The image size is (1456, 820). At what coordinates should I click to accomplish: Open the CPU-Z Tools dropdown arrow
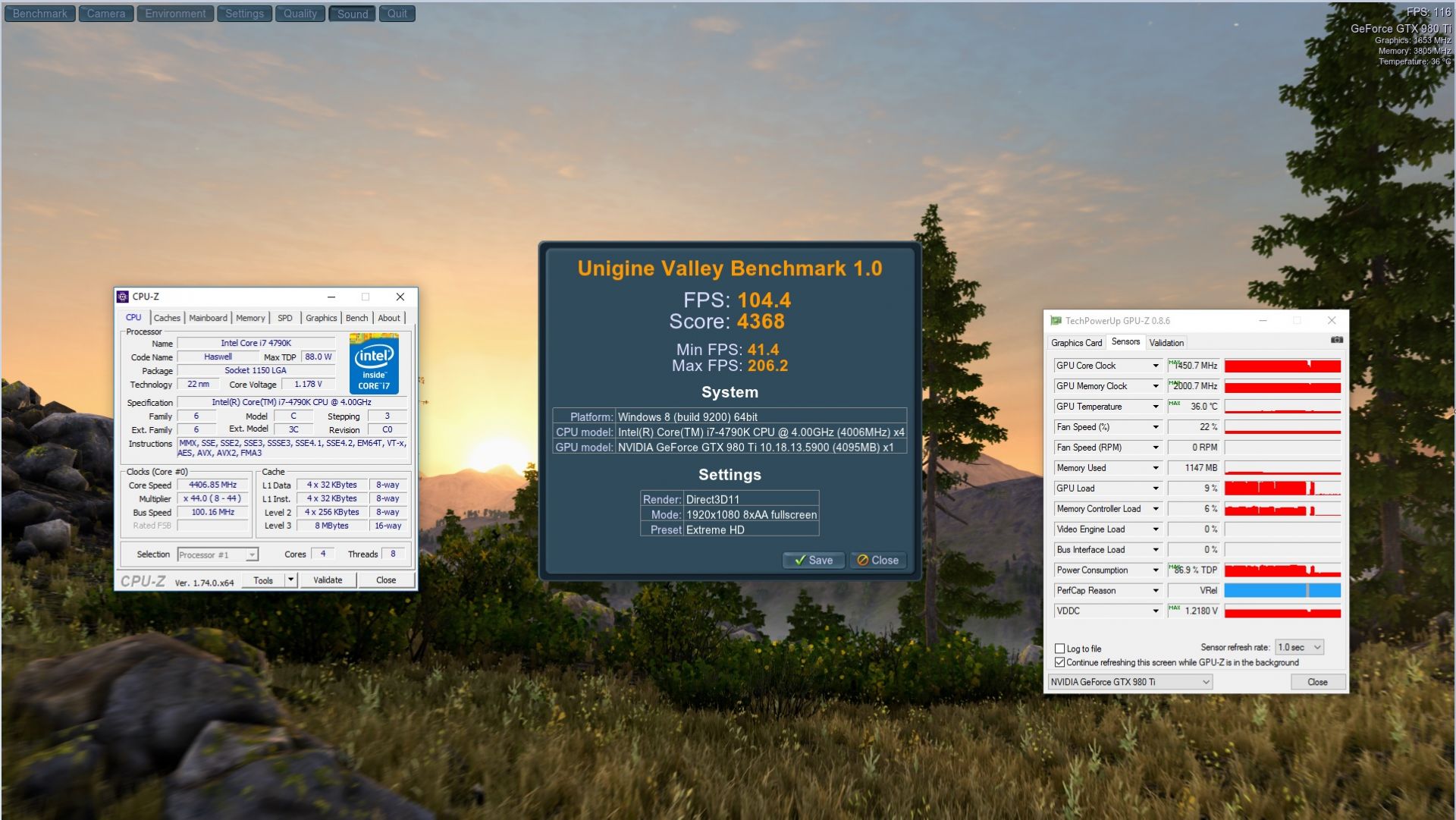coord(290,580)
